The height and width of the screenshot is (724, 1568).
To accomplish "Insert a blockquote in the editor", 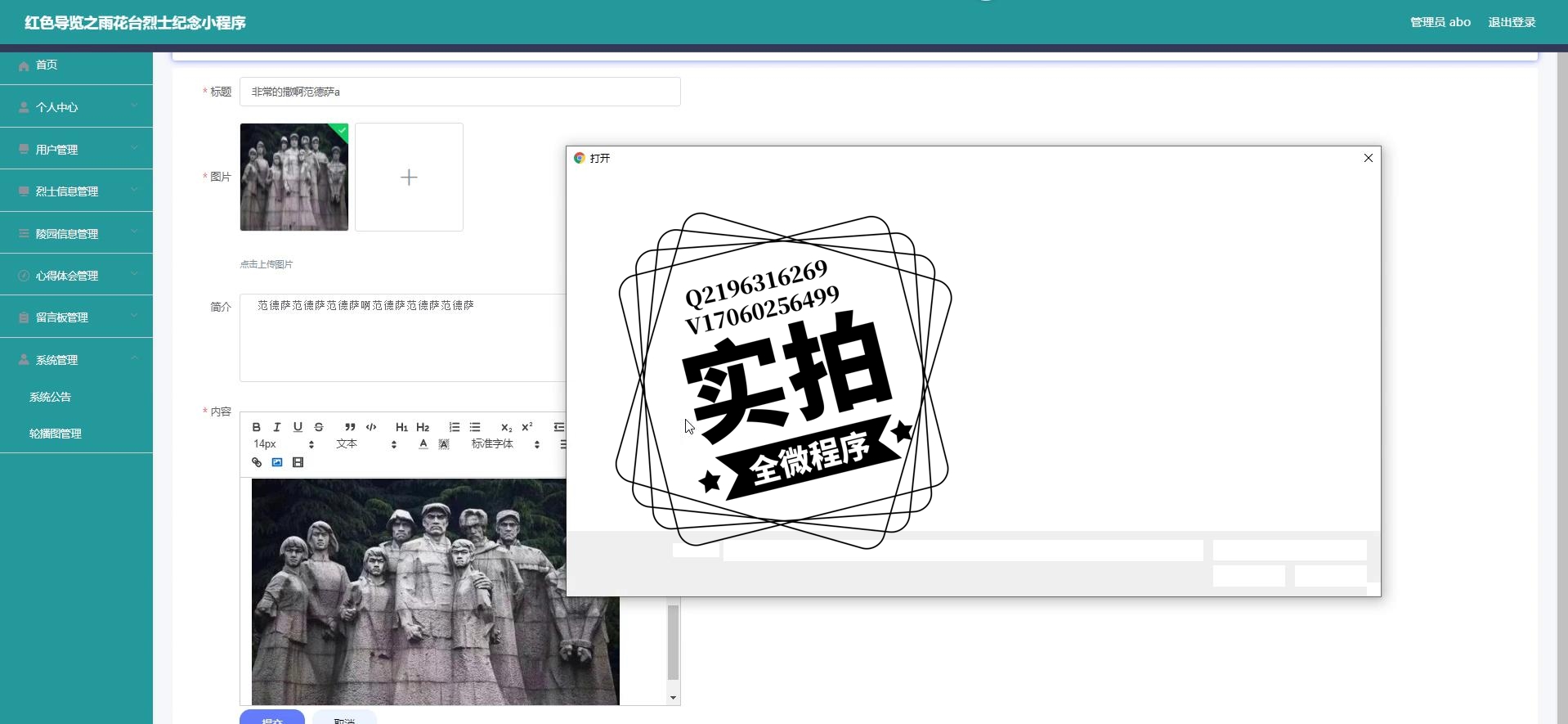I will pos(350,427).
